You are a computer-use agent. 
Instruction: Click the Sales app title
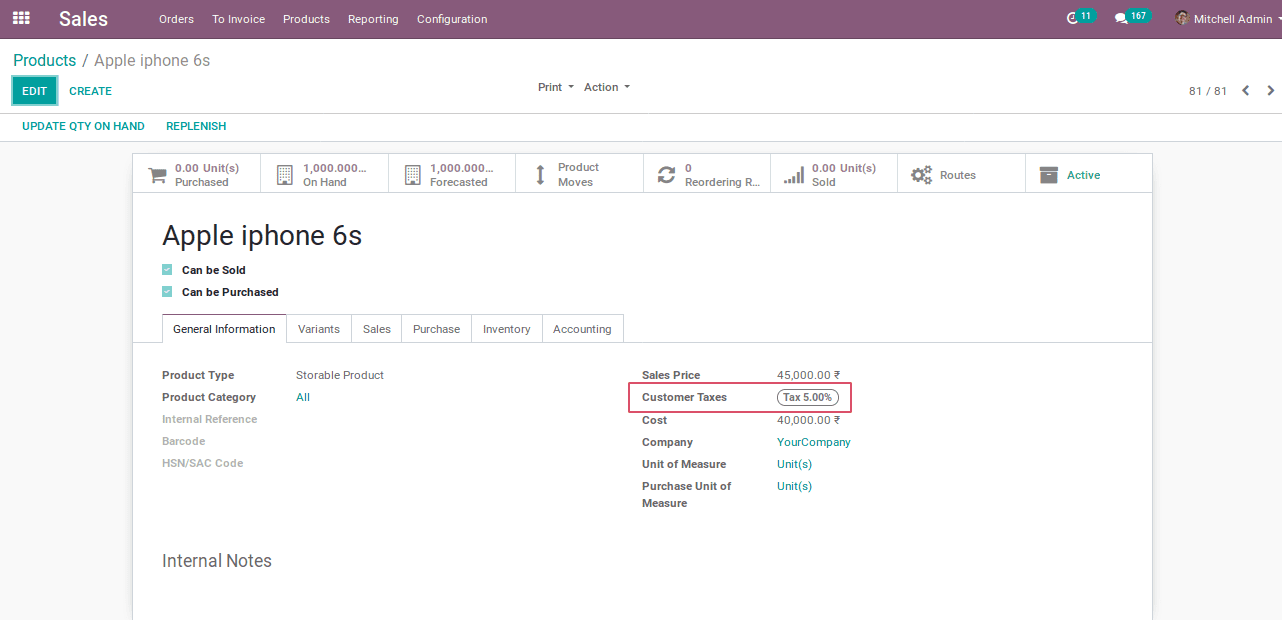[x=83, y=19]
